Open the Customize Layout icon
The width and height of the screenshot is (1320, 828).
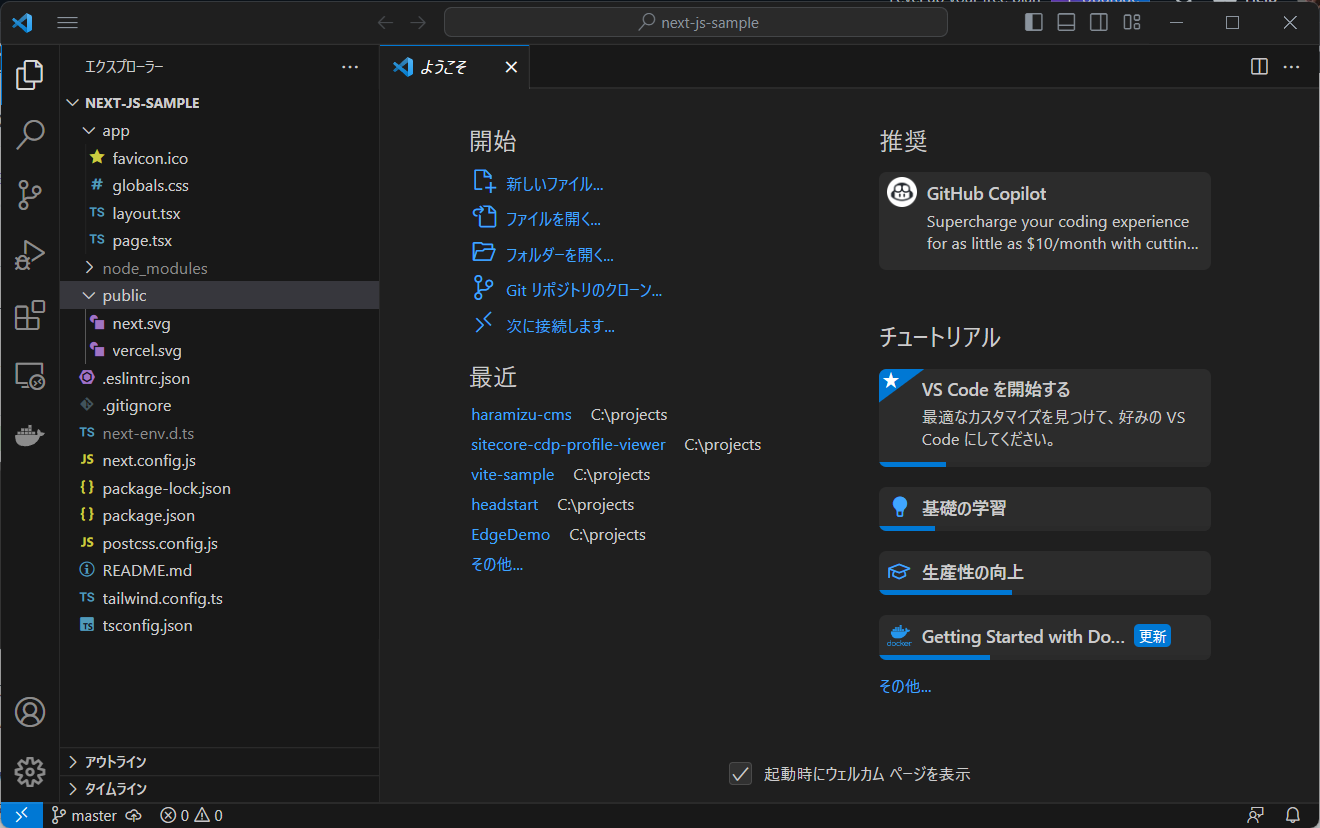[1131, 22]
